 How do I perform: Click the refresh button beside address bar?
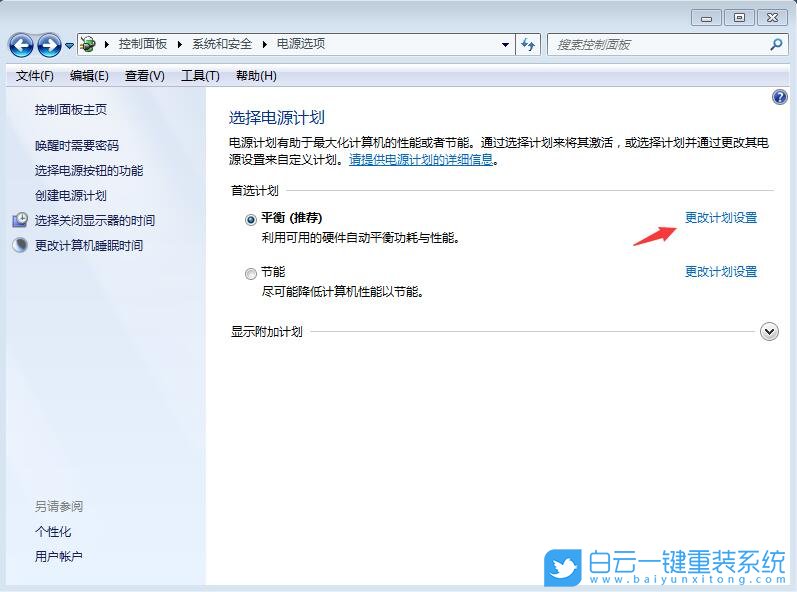tap(528, 45)
